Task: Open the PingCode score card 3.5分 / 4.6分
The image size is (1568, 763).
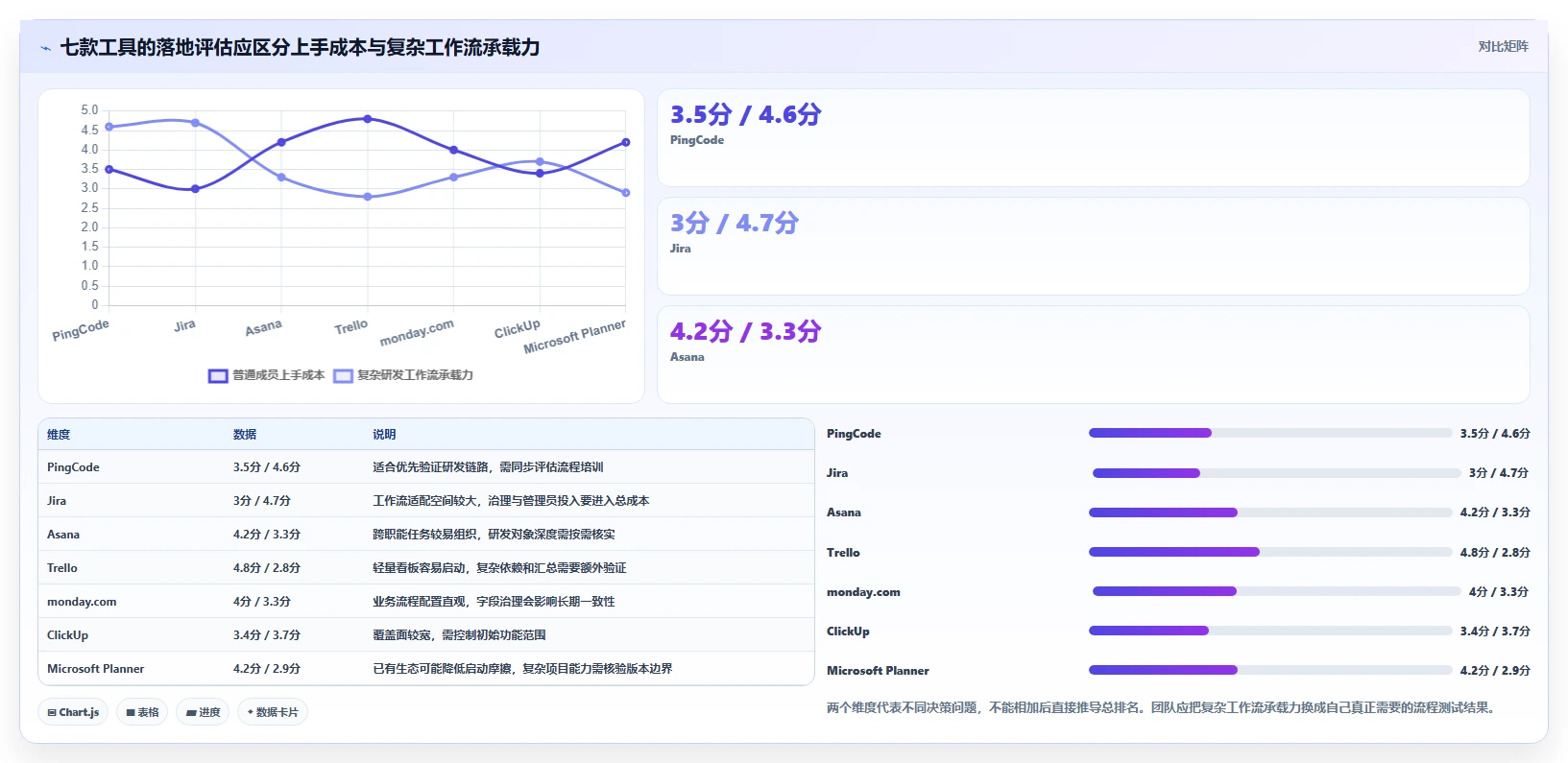Action: (x=1093, y=138)
